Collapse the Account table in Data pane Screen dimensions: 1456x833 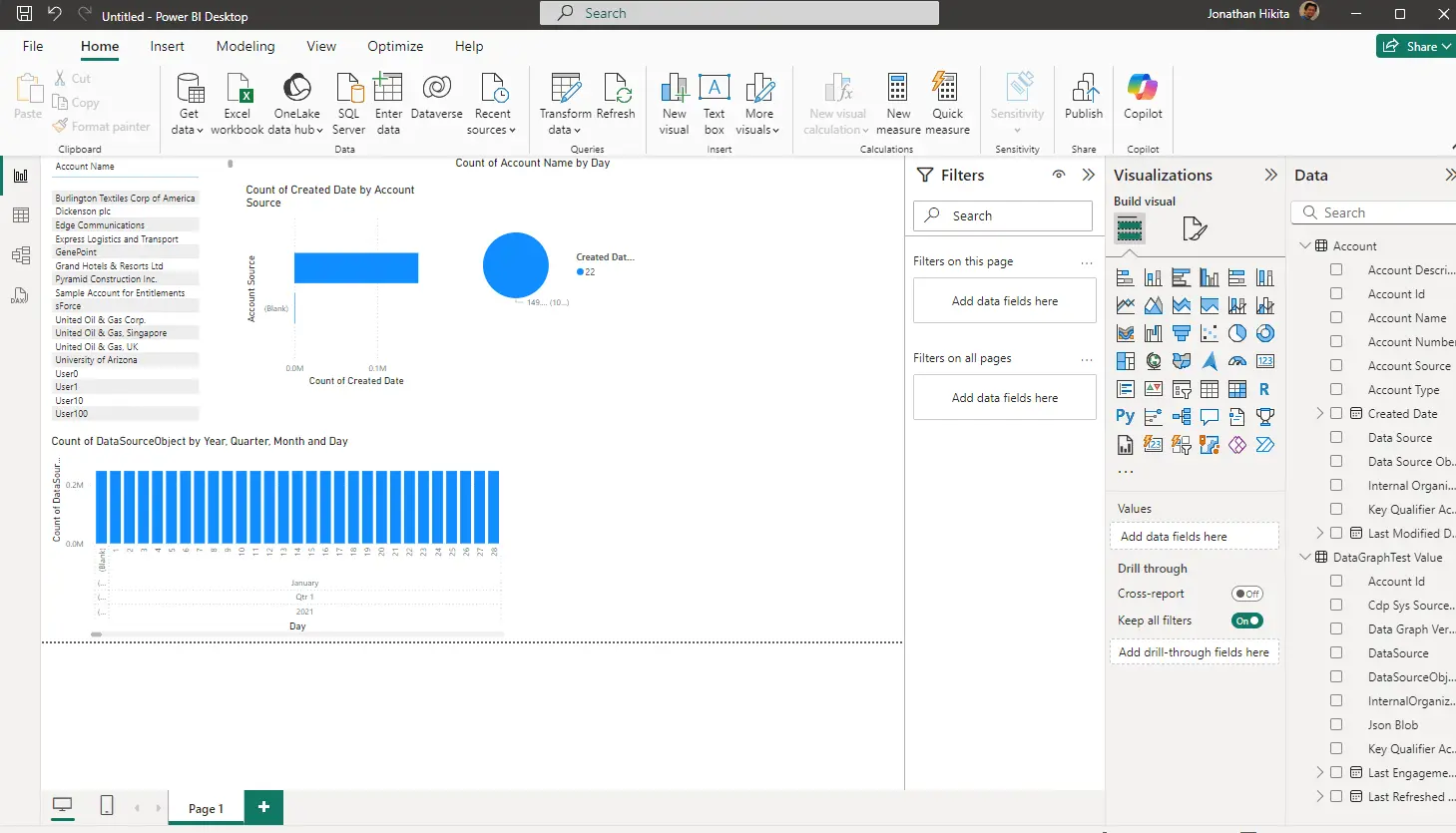[1304, 244]
